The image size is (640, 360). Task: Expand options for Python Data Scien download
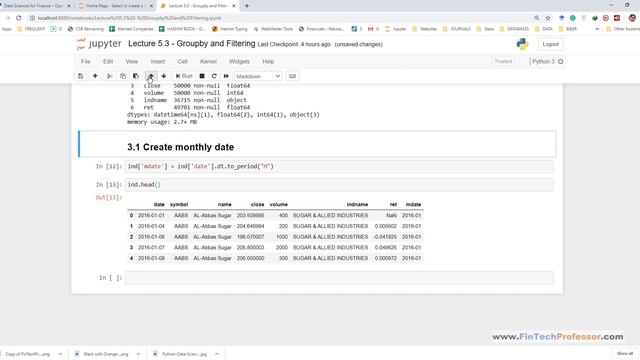coord(217,354)
